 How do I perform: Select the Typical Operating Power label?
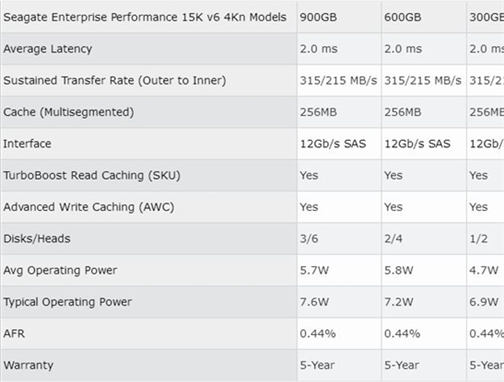[x=68, y=302]
